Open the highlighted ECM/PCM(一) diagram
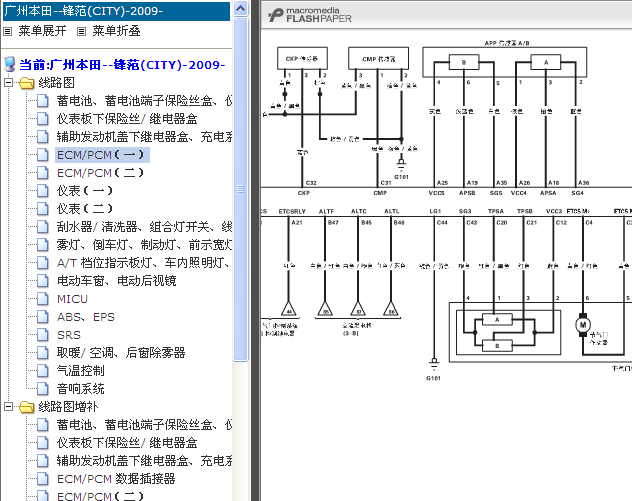Image resolution: width=632 pixels, height=501 pixels. pos(100,155)
